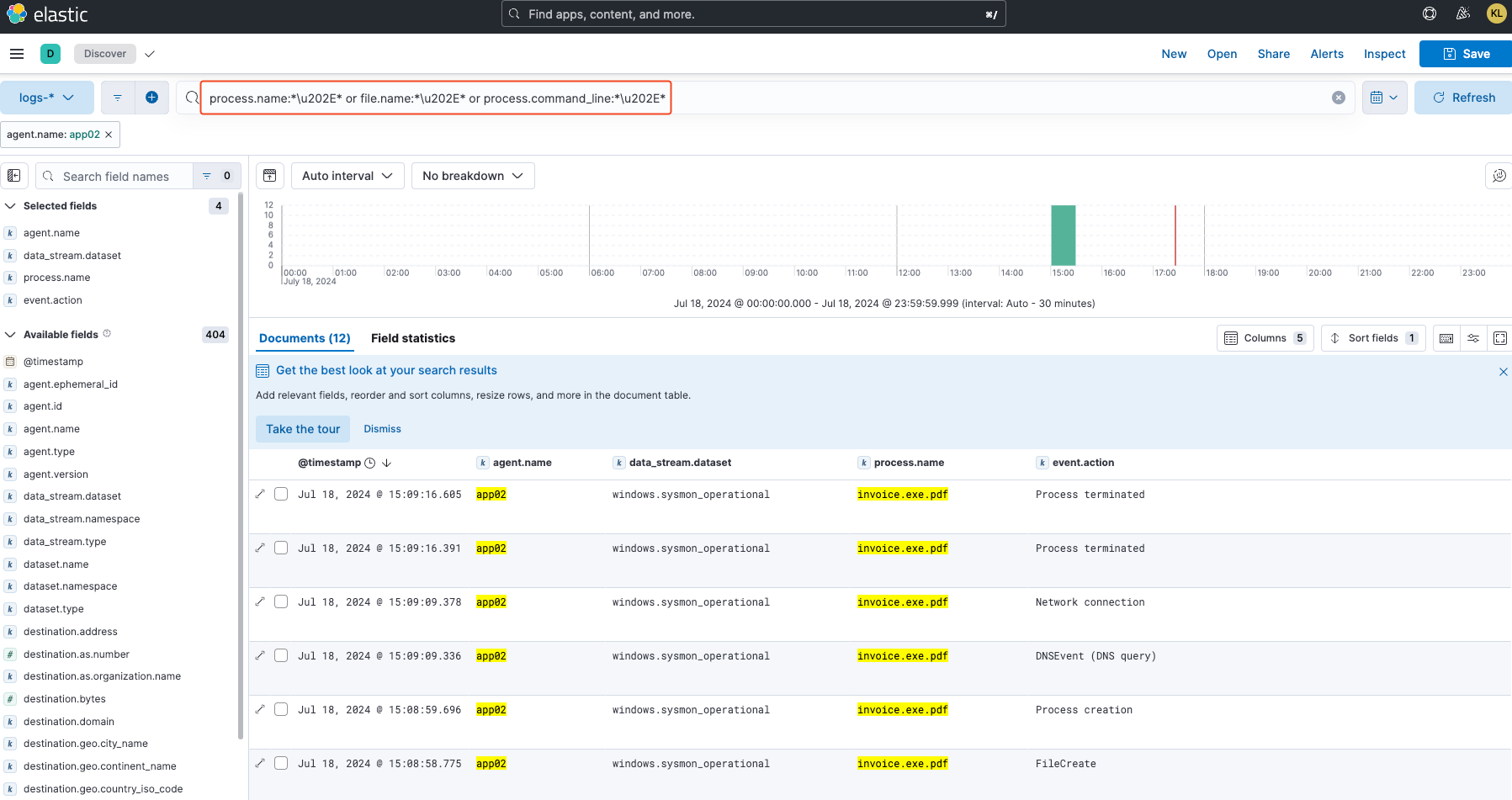Open chart options icon at right
Screen dimensions: 1512x800
pos(1499,176)
